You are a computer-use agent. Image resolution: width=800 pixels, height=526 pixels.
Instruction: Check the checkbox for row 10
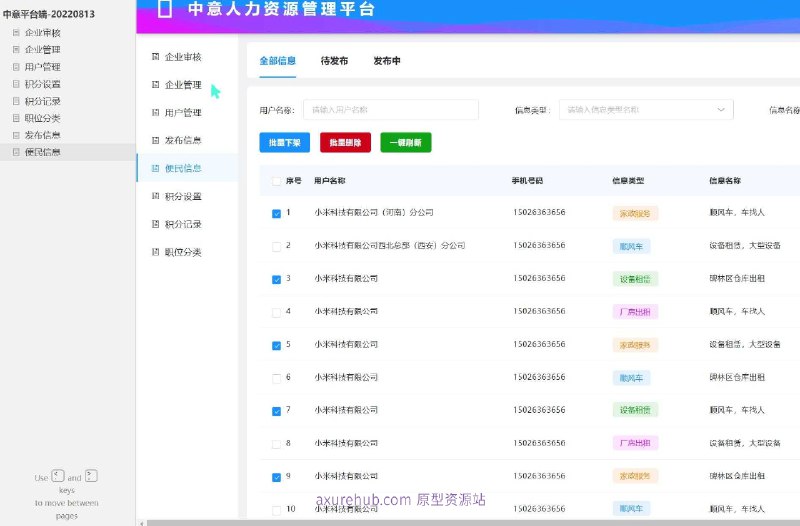click(277, 510)
